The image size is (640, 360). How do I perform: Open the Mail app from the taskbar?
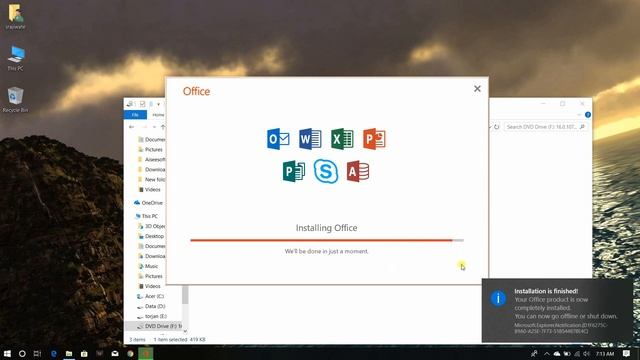click(115, 353)
